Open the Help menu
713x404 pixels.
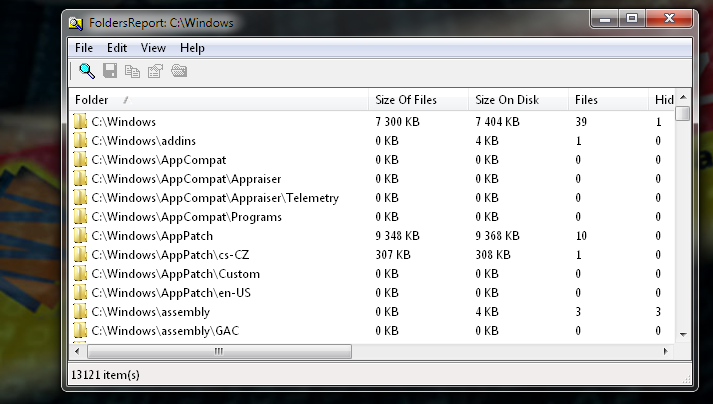[192, 47]
